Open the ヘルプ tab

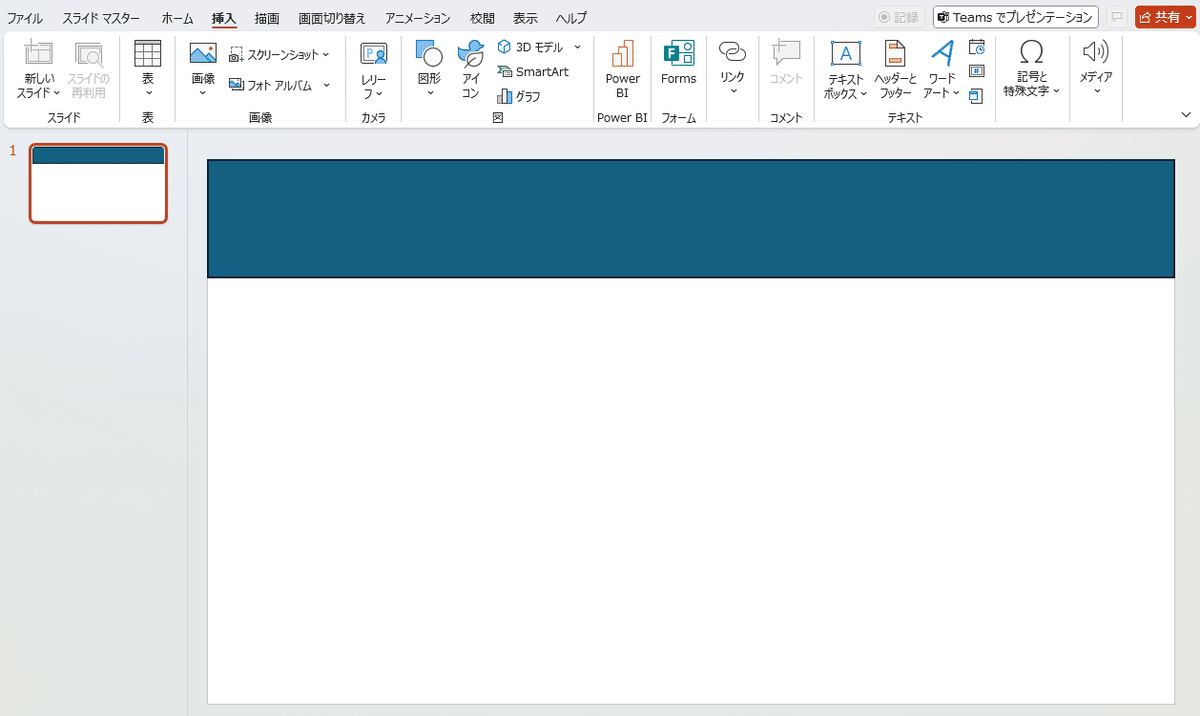coord(571,18)
